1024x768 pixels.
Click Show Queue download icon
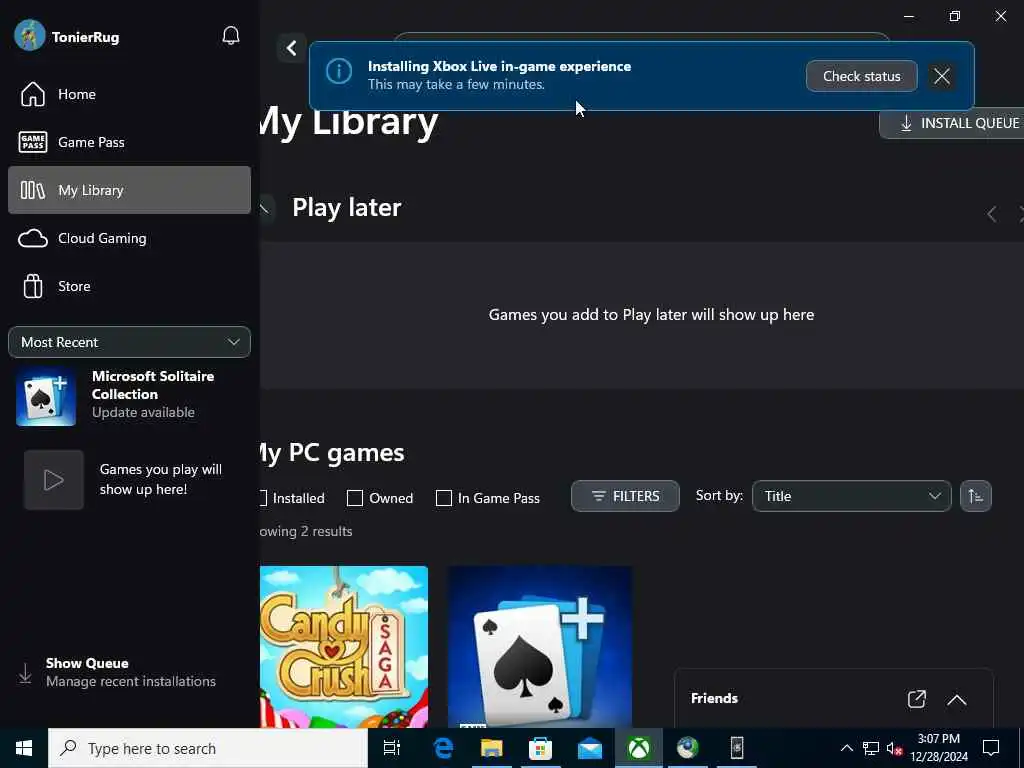coord(25,673)
